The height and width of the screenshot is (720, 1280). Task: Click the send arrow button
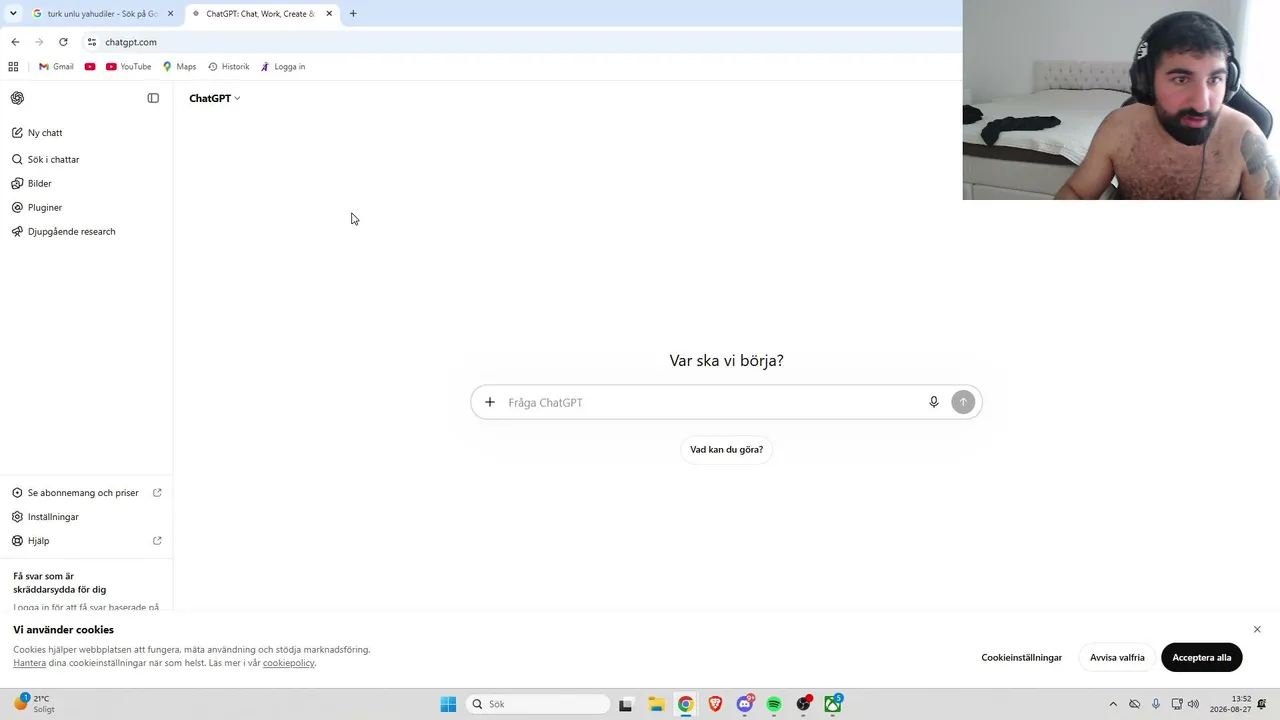[963, 402]
